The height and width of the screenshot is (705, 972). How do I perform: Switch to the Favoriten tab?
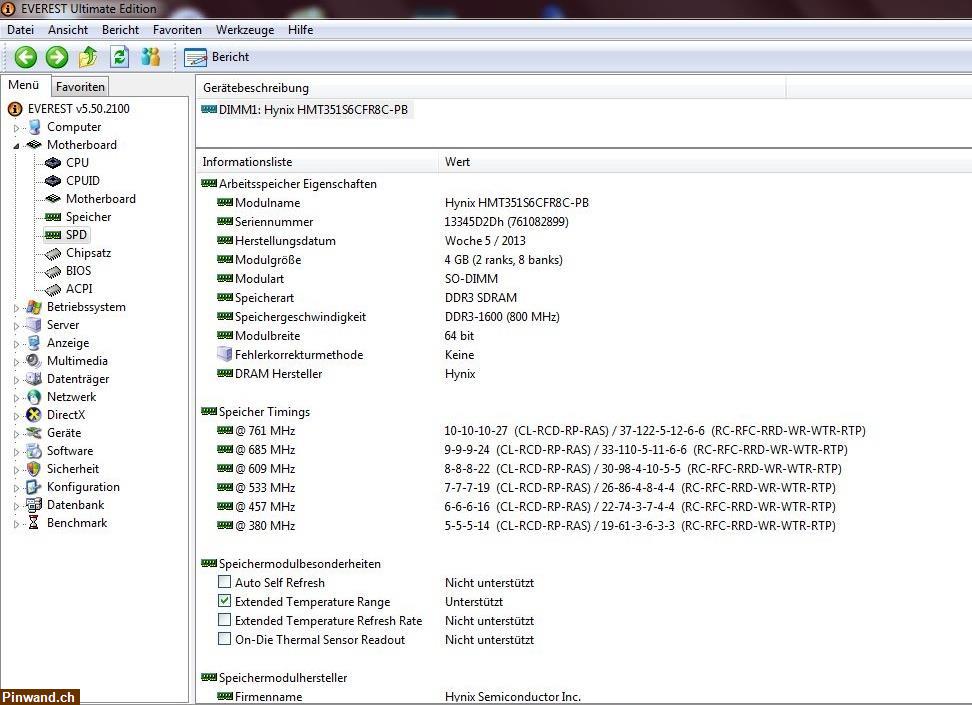tap(80, 86)
